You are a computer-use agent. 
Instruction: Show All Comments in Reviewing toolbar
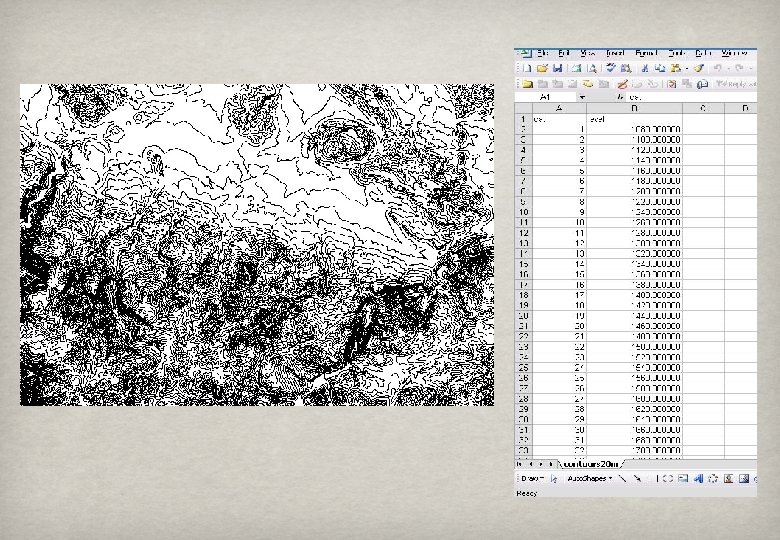pyautogui.click(x=588, y=84)
